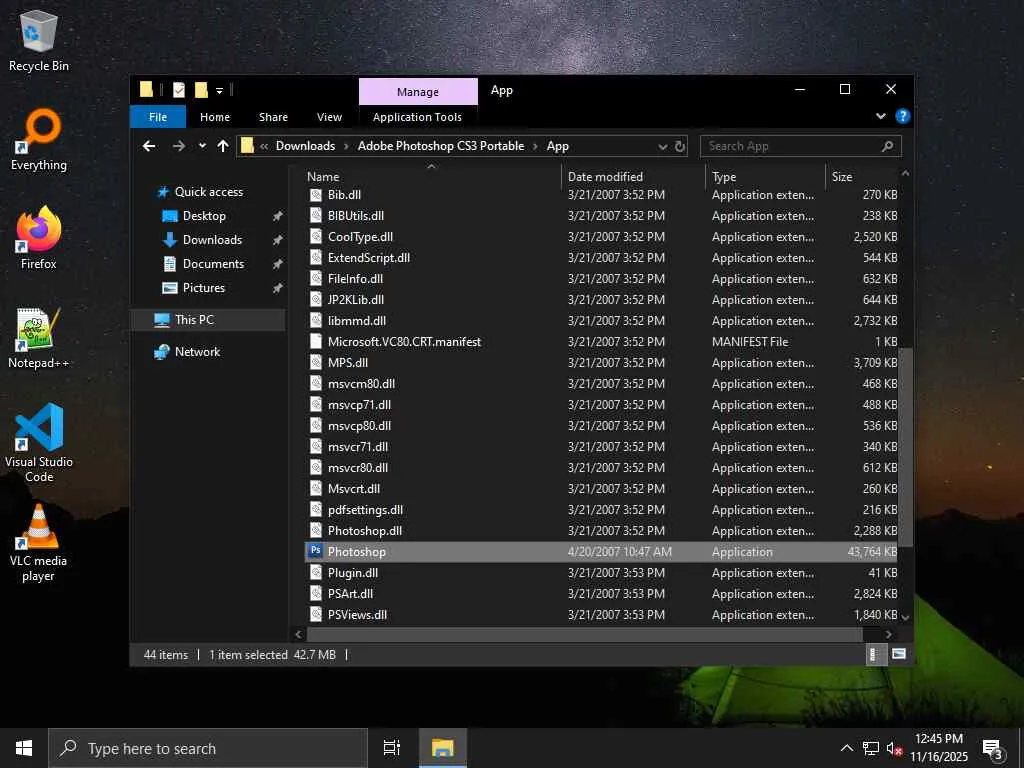Viewport: 1024px width, 768px height.
Task: Switch to details view layout icon
Action: (875, 654)
